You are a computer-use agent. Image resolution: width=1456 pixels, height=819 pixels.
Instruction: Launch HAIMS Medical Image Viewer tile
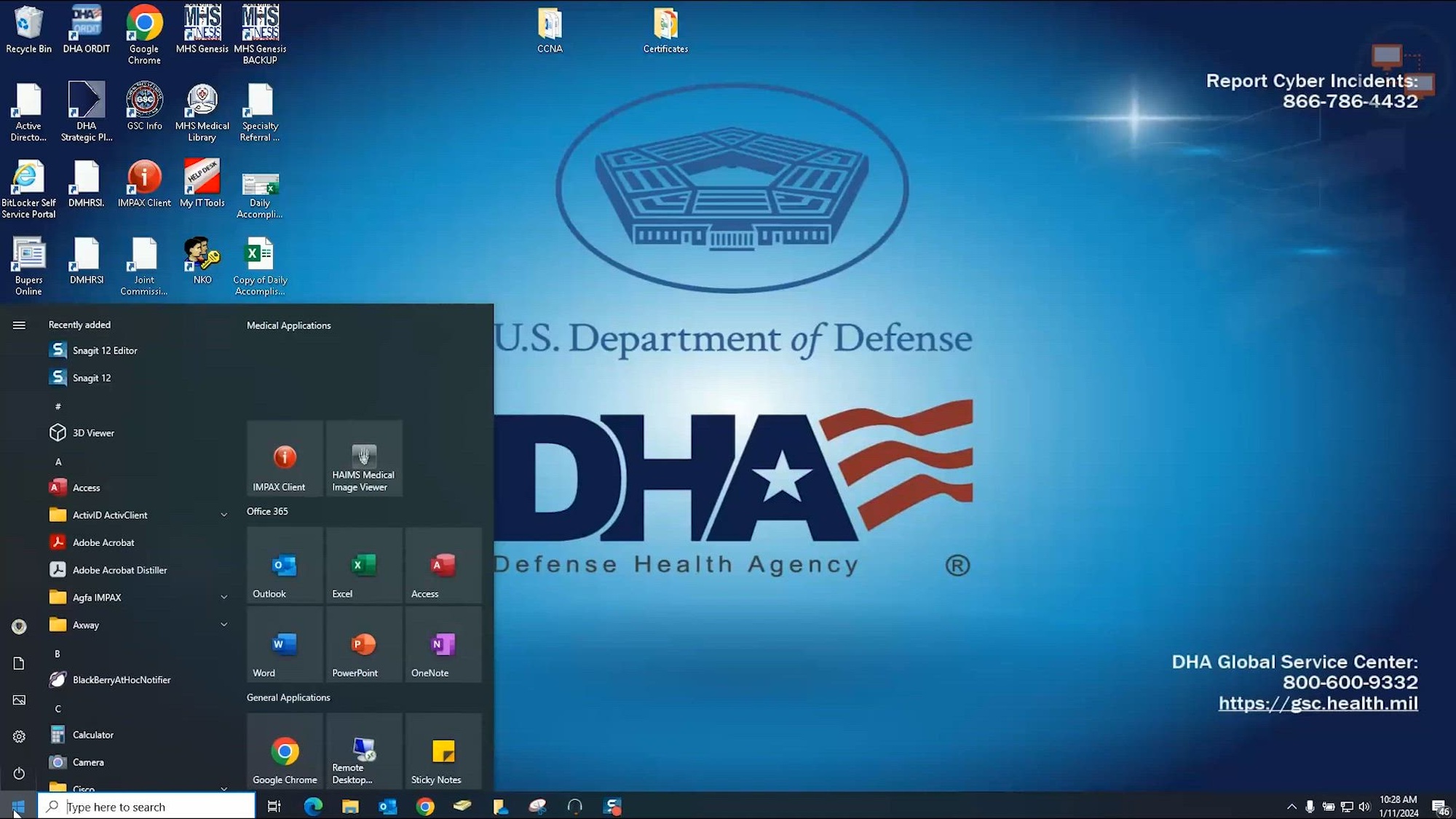tap(364, 459)
